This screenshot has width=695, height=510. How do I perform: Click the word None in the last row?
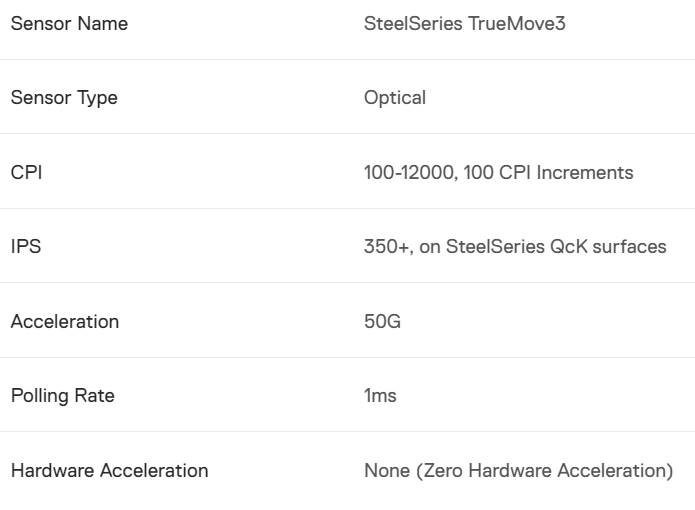pos(387,470)
